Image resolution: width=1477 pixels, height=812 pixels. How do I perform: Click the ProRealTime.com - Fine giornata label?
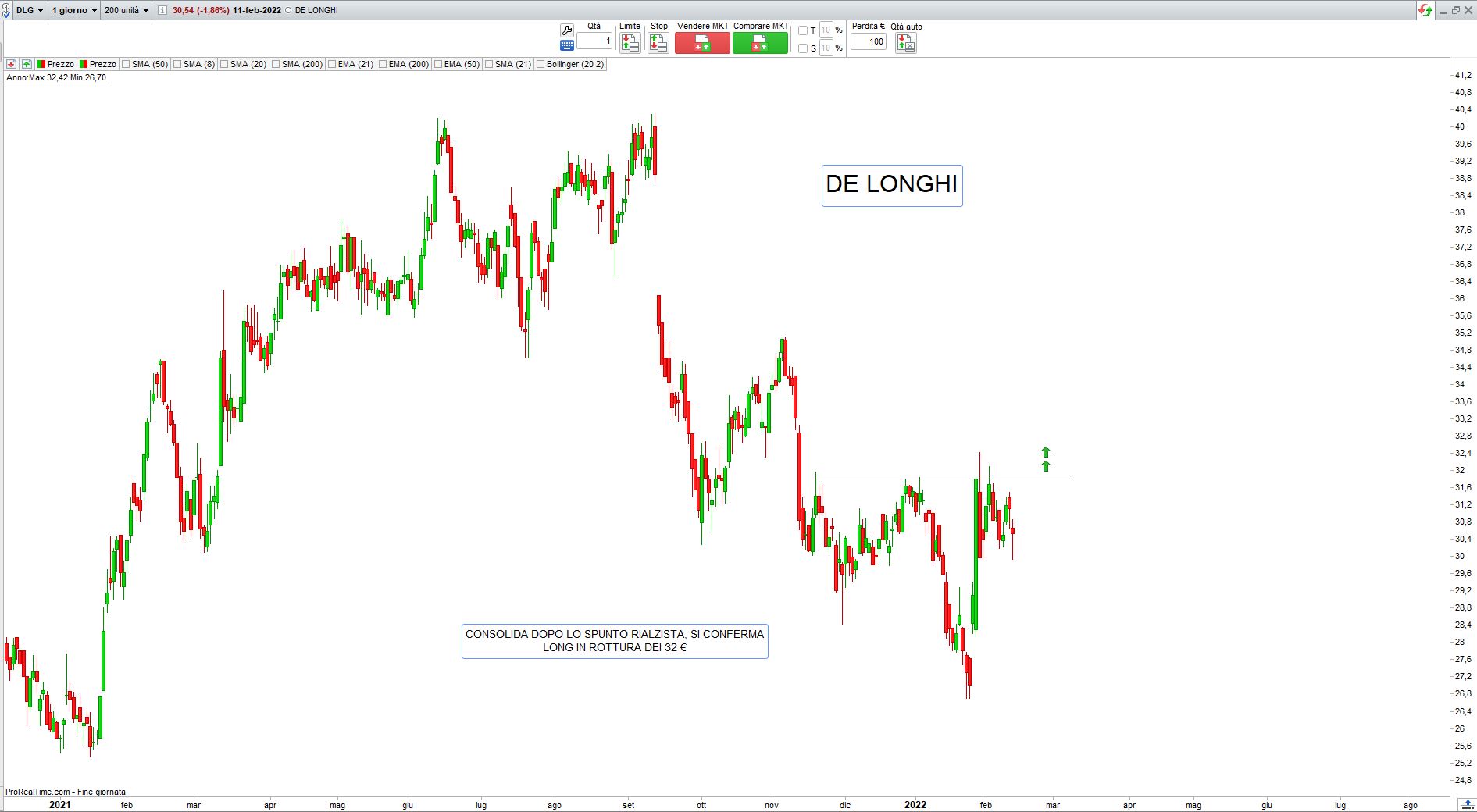(x=66, y=792)
